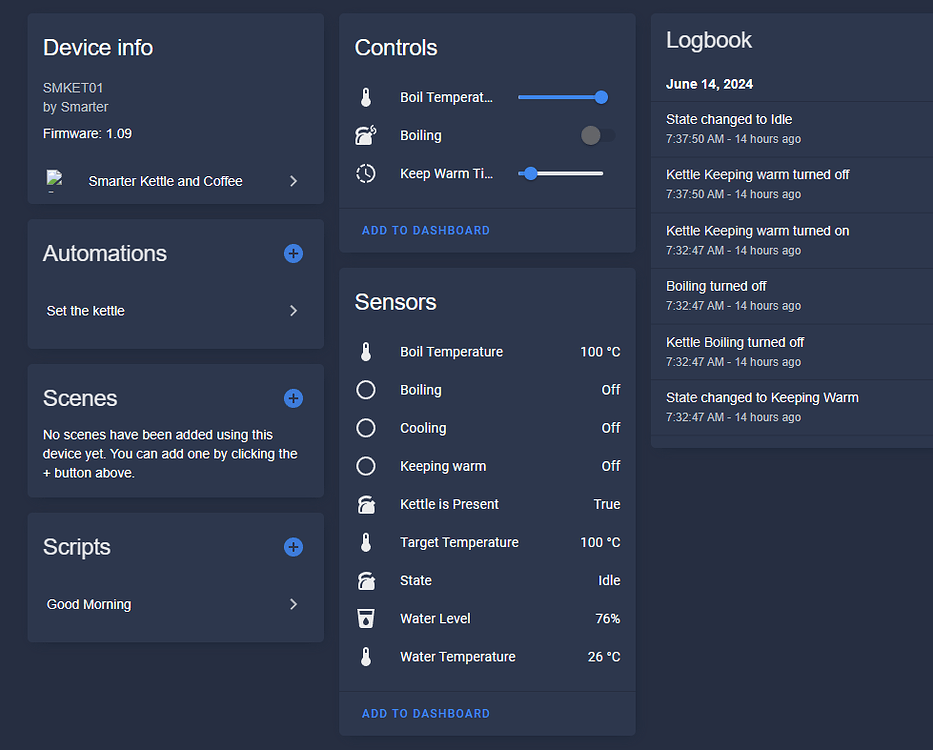The height and width of the screenshot is (750, 933).
Task: Click the Water Level cup icon
Action: tap(366, 618)
